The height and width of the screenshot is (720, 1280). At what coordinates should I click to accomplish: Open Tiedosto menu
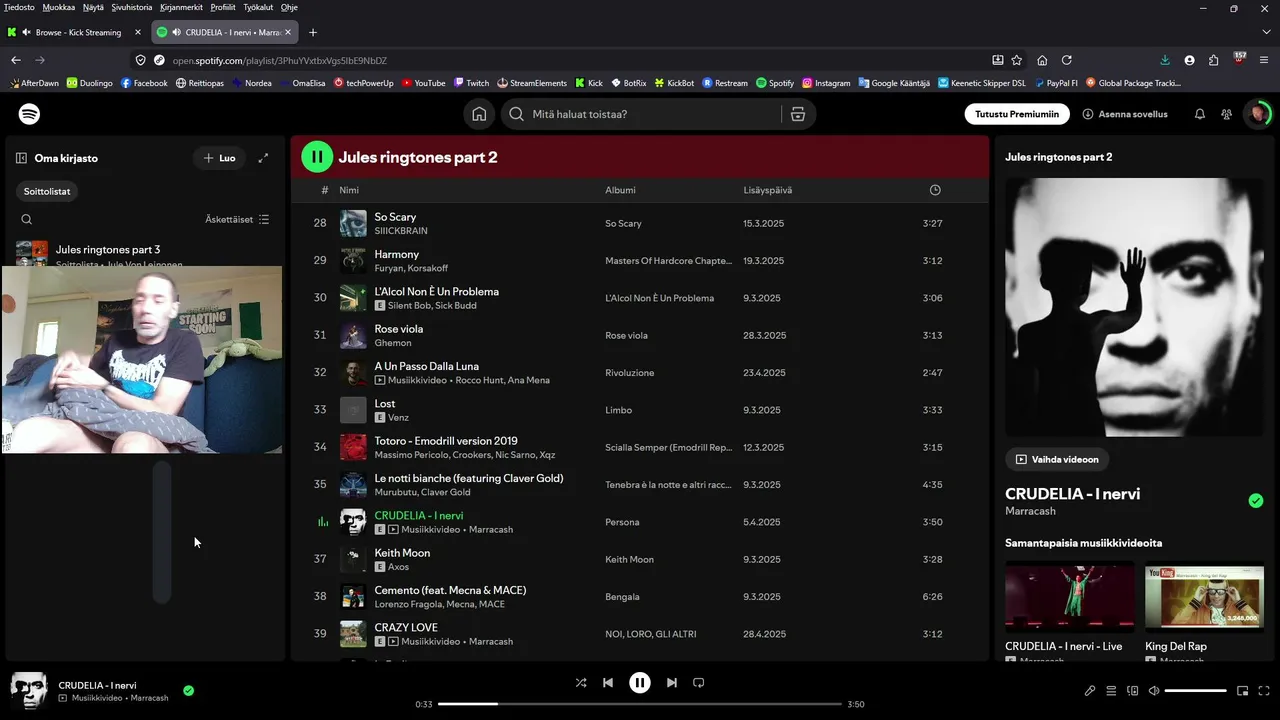click(19, 7)
